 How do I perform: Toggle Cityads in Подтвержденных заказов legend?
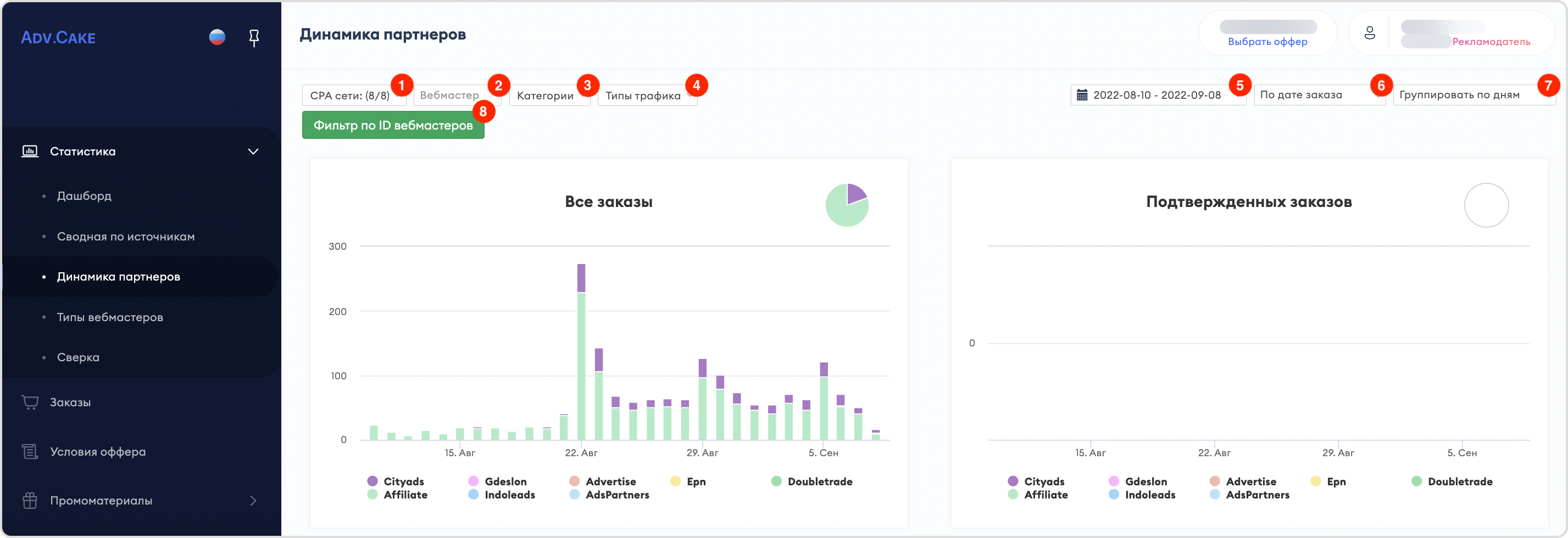[x=1037, y=481]
